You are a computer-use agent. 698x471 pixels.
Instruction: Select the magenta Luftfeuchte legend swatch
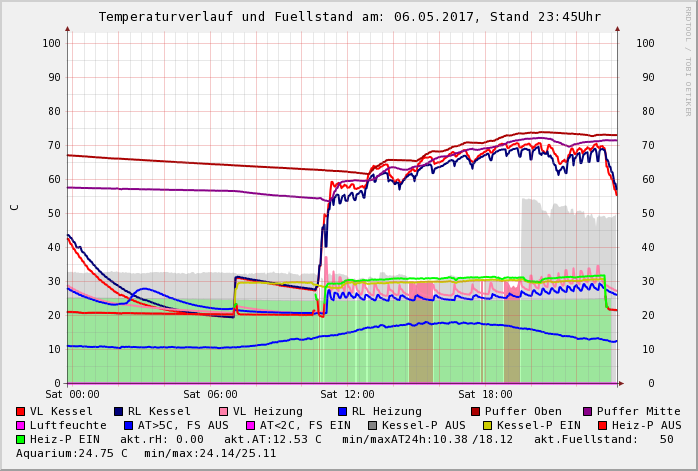21,425
